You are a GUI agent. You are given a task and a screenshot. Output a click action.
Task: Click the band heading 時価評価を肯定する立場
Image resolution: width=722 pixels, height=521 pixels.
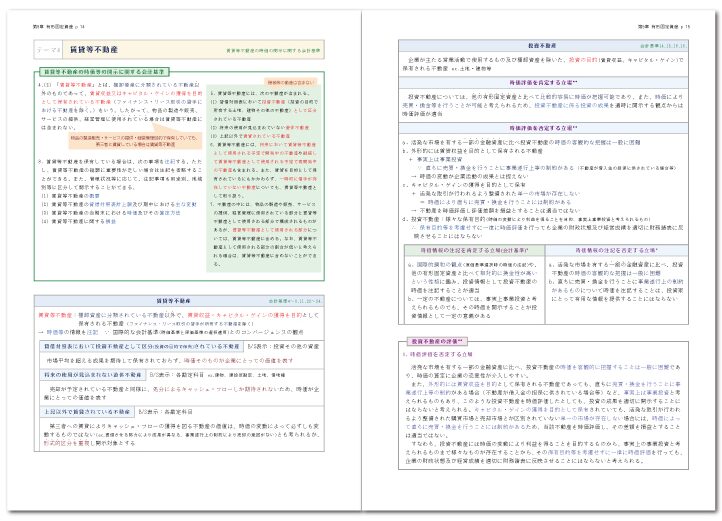pyautogui.click(x=543, y=82)
